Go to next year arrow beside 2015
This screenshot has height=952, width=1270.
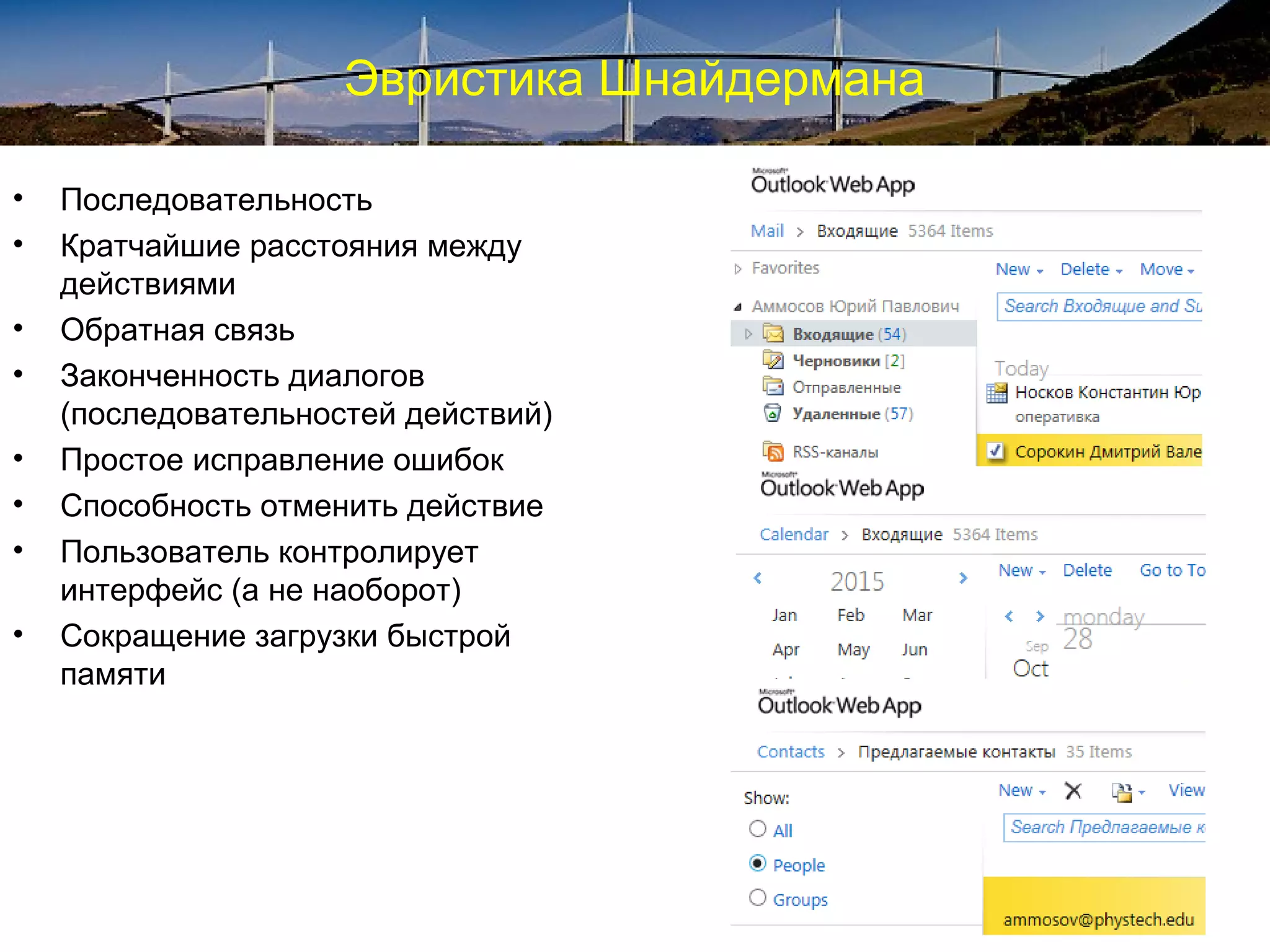[x=962, y=578]
